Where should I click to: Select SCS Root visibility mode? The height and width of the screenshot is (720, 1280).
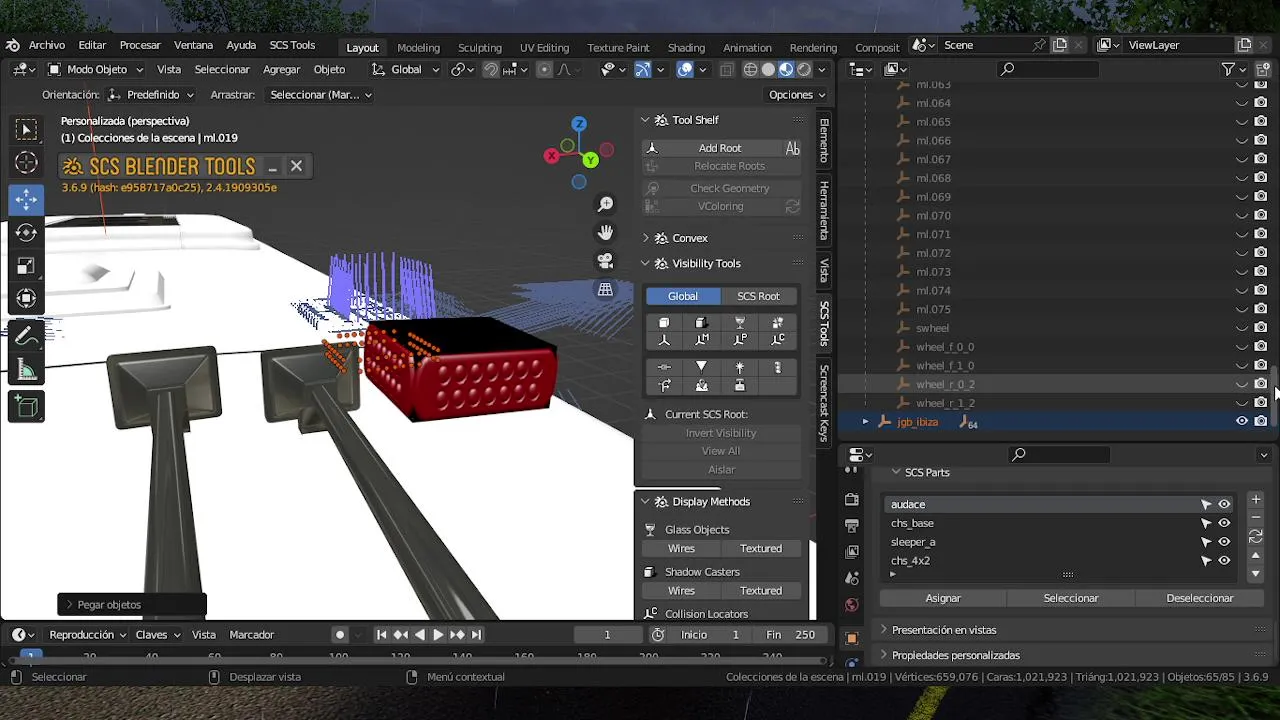pyautogui.click(x=758, y=296)
